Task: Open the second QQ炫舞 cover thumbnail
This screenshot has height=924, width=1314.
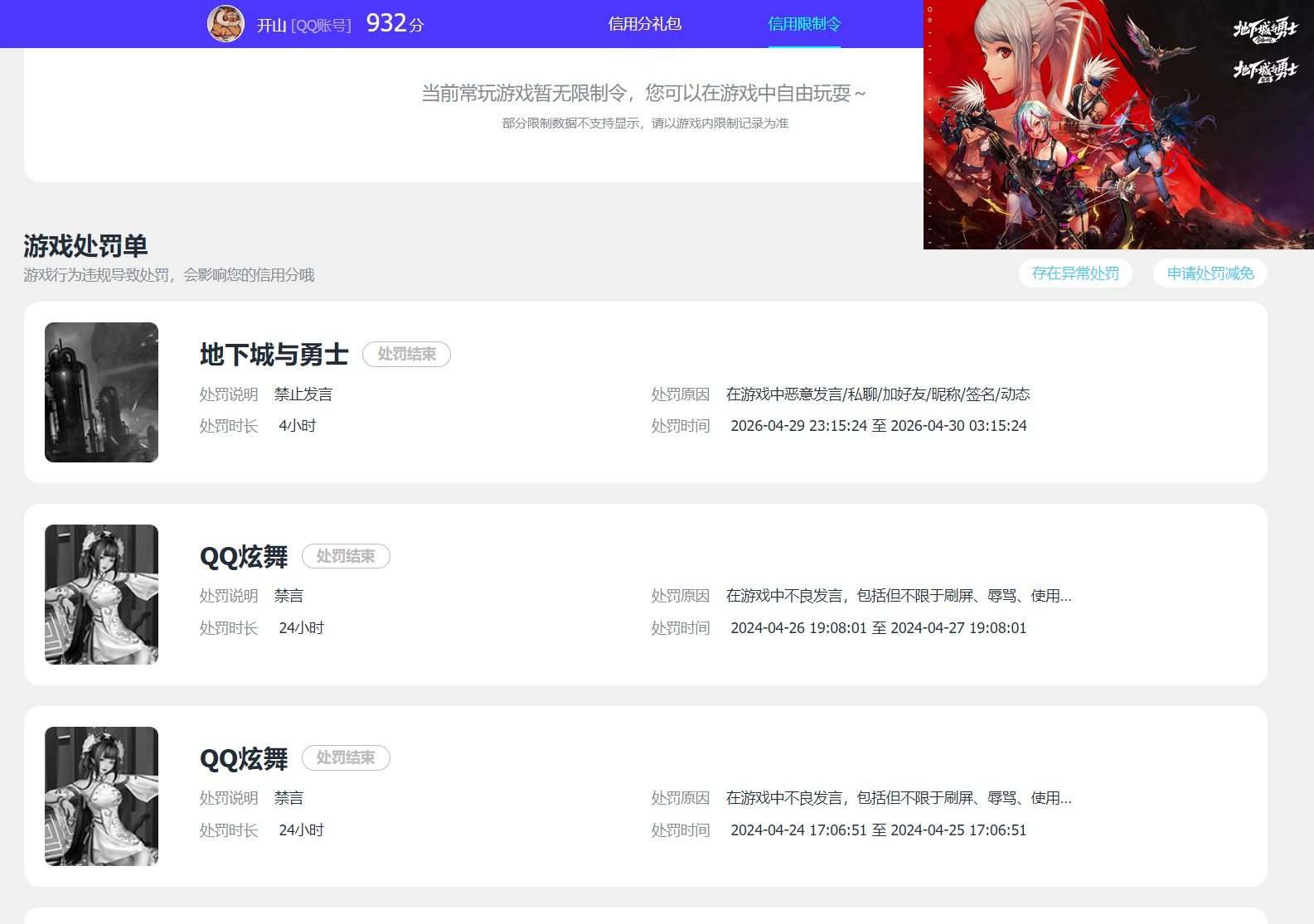Action: [101, 796]
